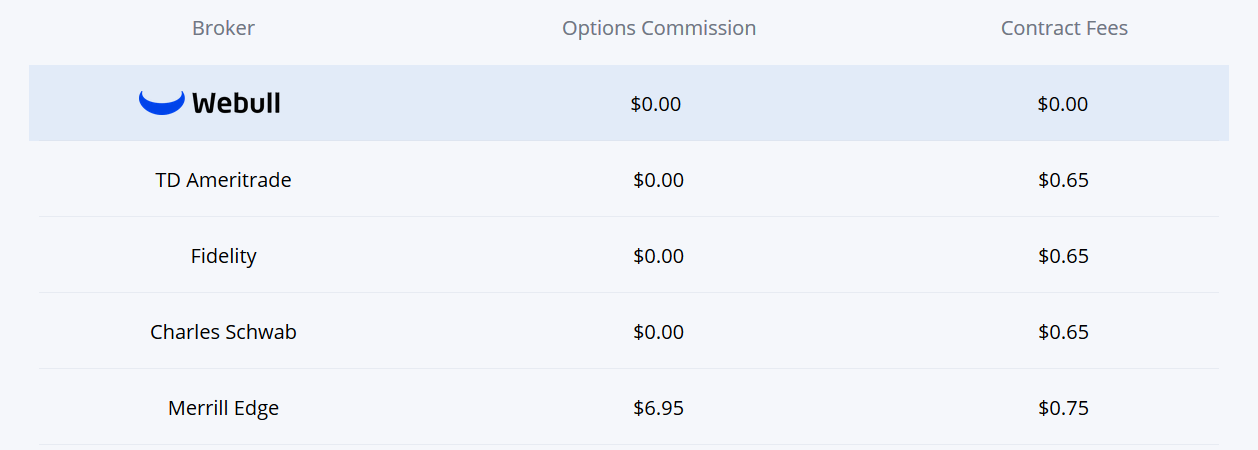Select the Broker column header
1258x450 pixels.
223,28
